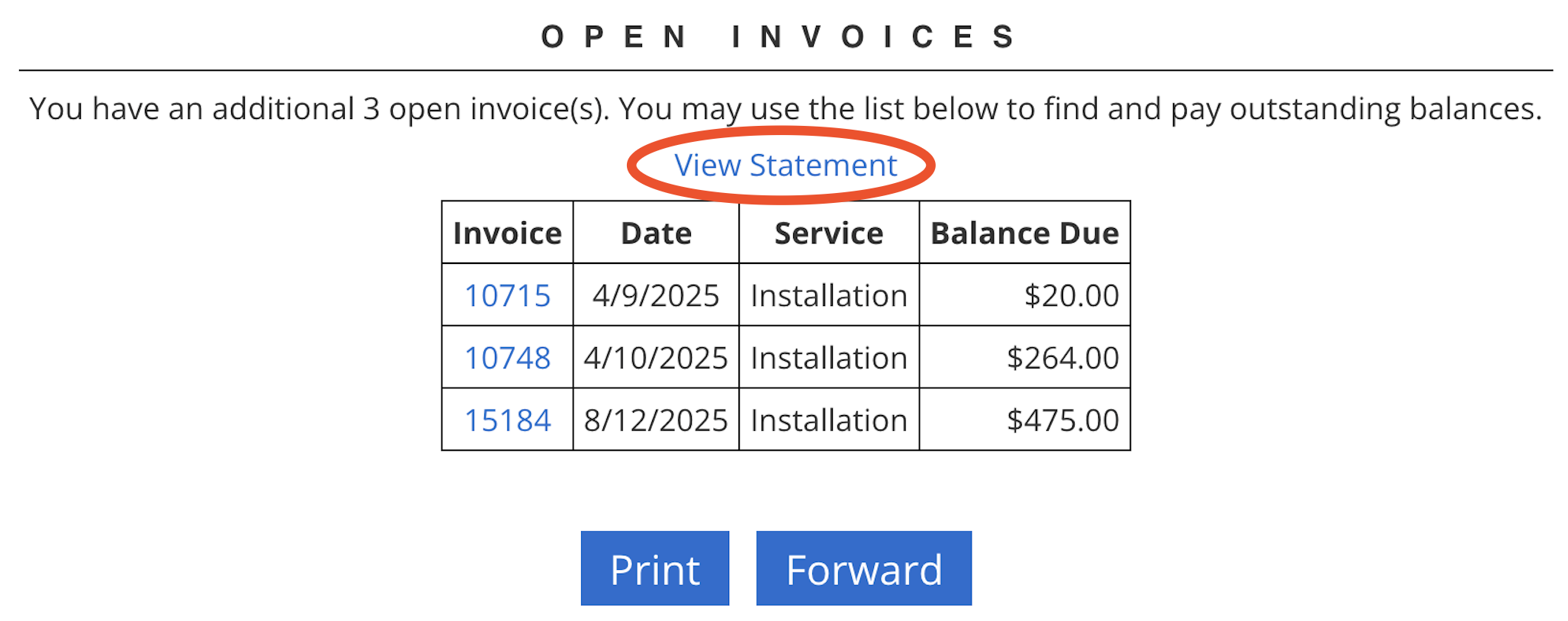
Task: Click the Service column header
Action: [828, 233]
